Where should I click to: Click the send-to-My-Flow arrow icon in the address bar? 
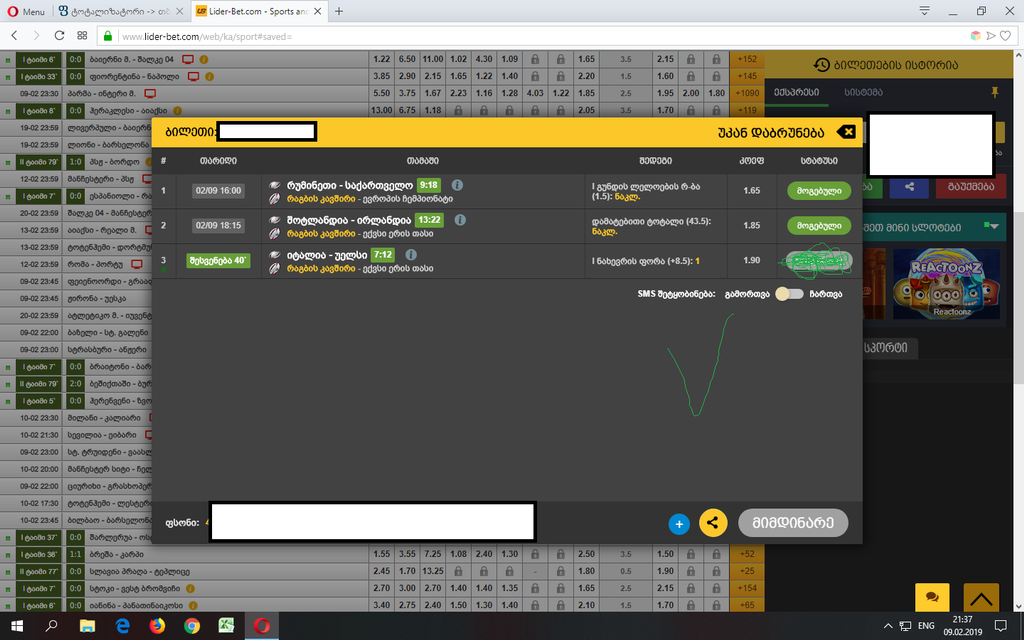coord(991,36)
